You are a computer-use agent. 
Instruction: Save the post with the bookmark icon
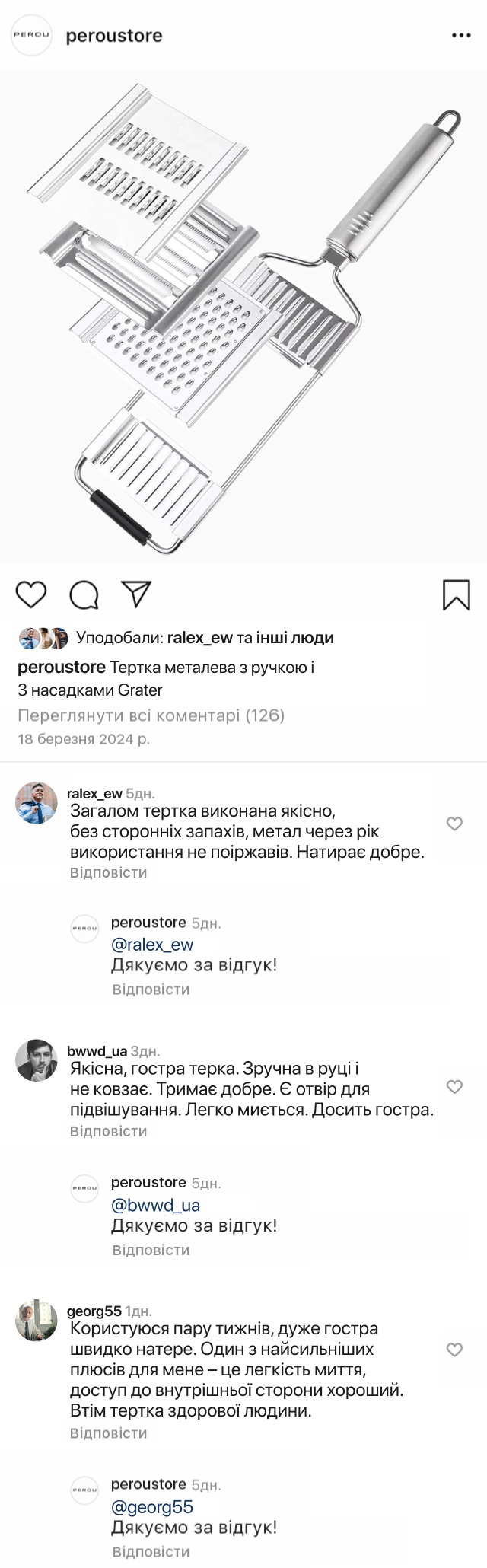point(457,595)
